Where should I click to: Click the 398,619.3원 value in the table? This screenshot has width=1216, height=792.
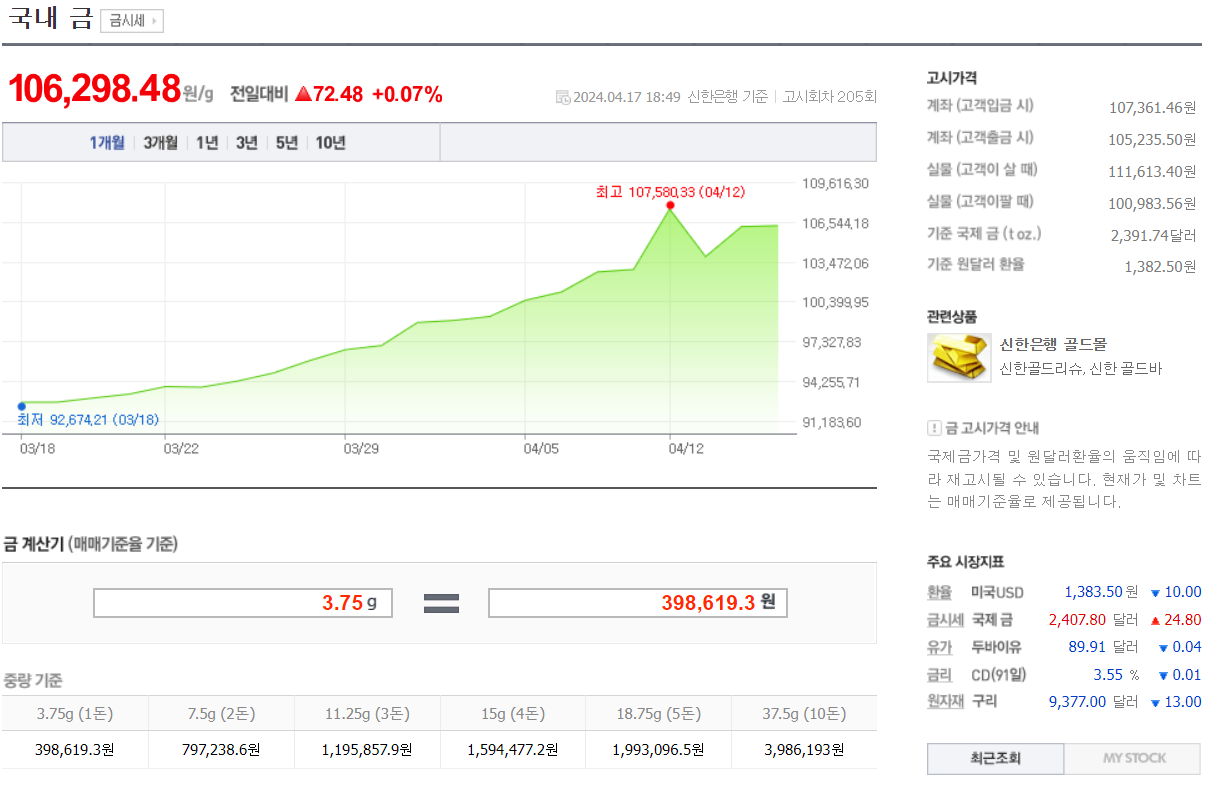[x=75, y=749]
